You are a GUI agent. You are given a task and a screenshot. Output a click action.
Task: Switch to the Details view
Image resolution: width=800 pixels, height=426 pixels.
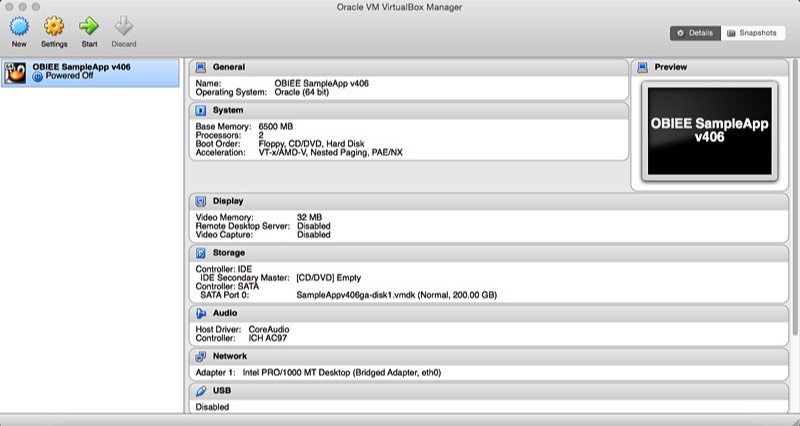695,33
